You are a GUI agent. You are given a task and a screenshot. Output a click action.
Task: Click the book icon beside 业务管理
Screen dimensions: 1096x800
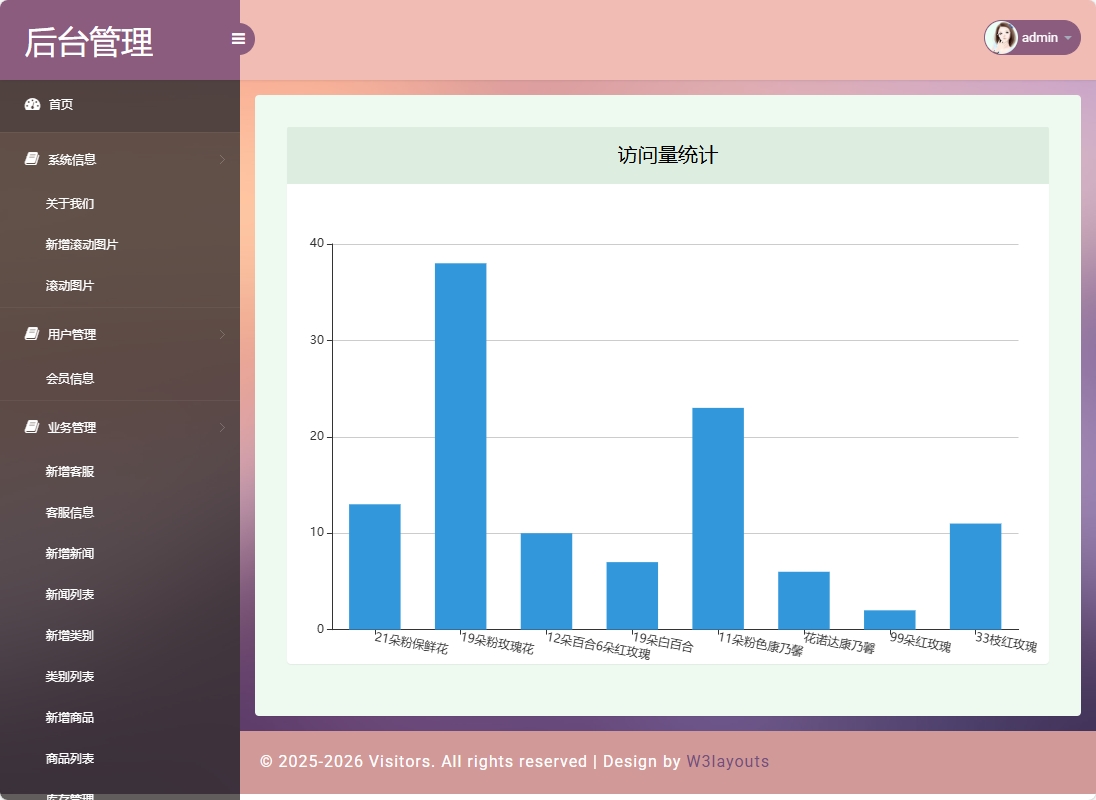point(32,427)
